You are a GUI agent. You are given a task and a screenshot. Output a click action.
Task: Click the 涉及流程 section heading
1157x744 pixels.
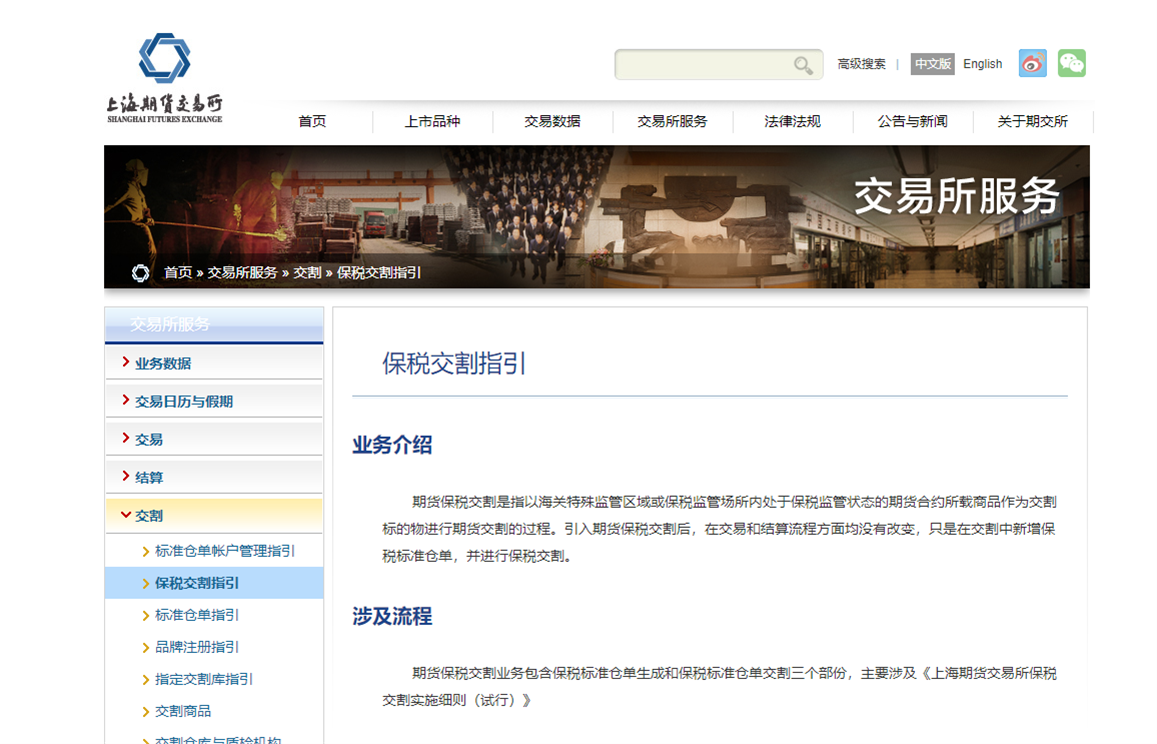(392, 616)
